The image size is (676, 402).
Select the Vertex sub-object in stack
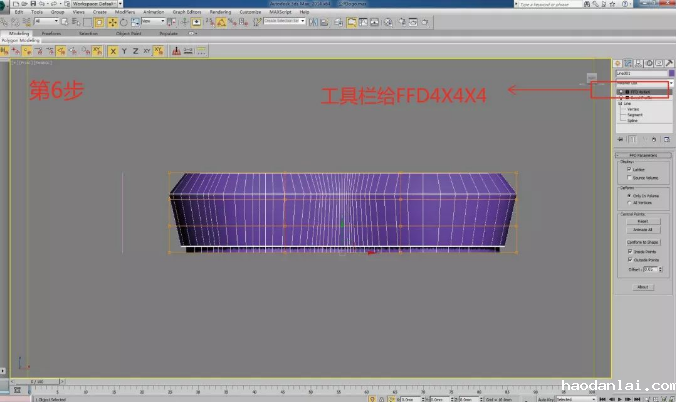(633, 110)
